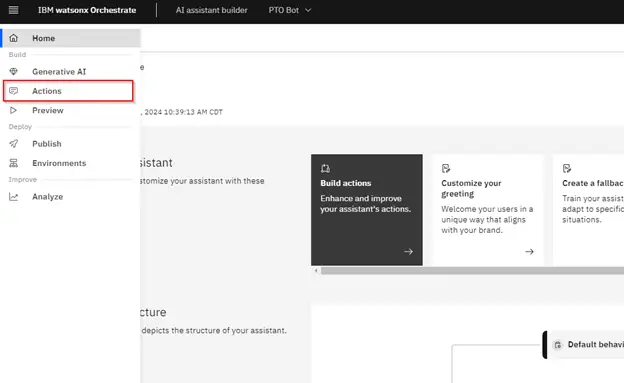Open the Customize your greeting card
The image size is (624, 383).
[x=488, y=210]
